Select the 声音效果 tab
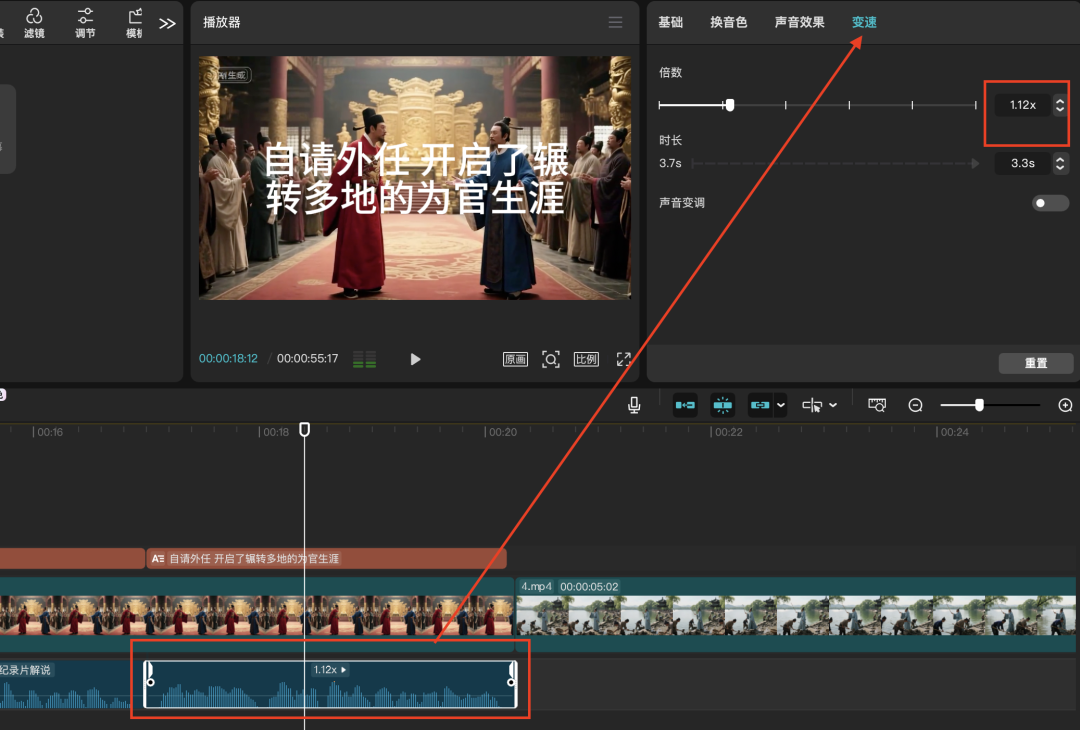Screen dimensions: 1080x730 [x=799, y=22]
